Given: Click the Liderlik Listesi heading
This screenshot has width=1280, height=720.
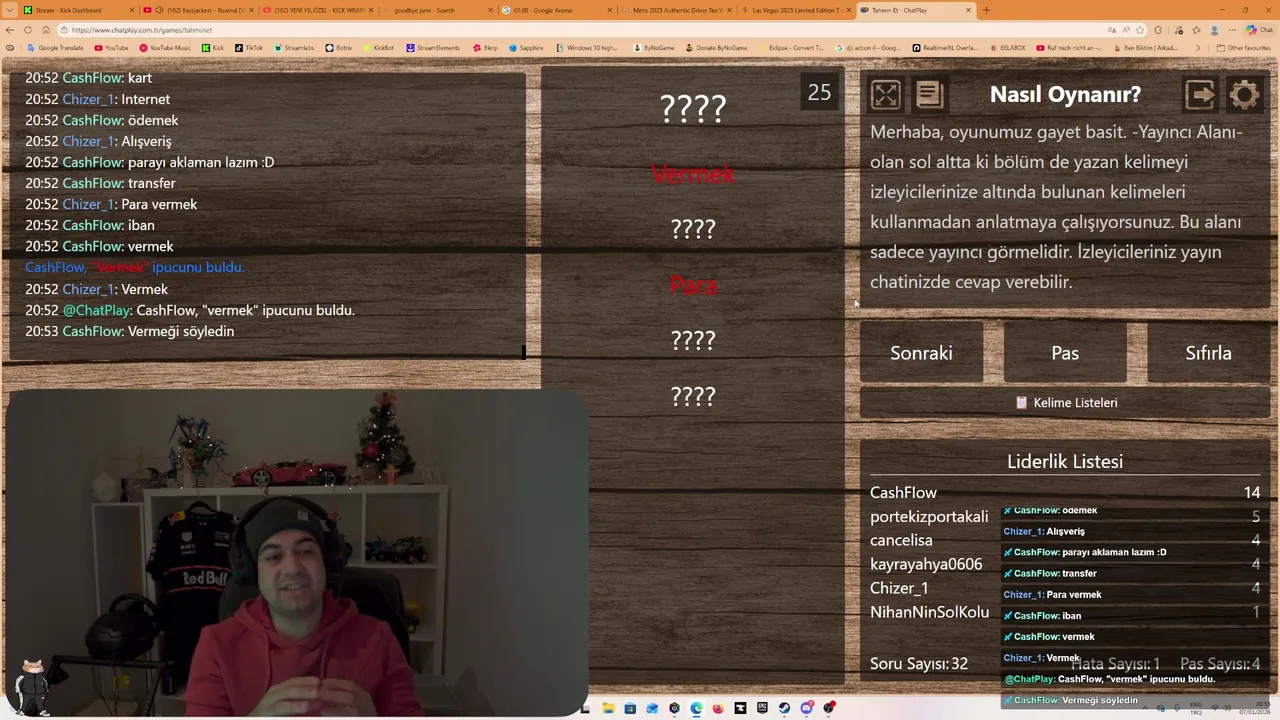Looking at the screenshot, I should pyautogui.click(x=1065, y=461).
